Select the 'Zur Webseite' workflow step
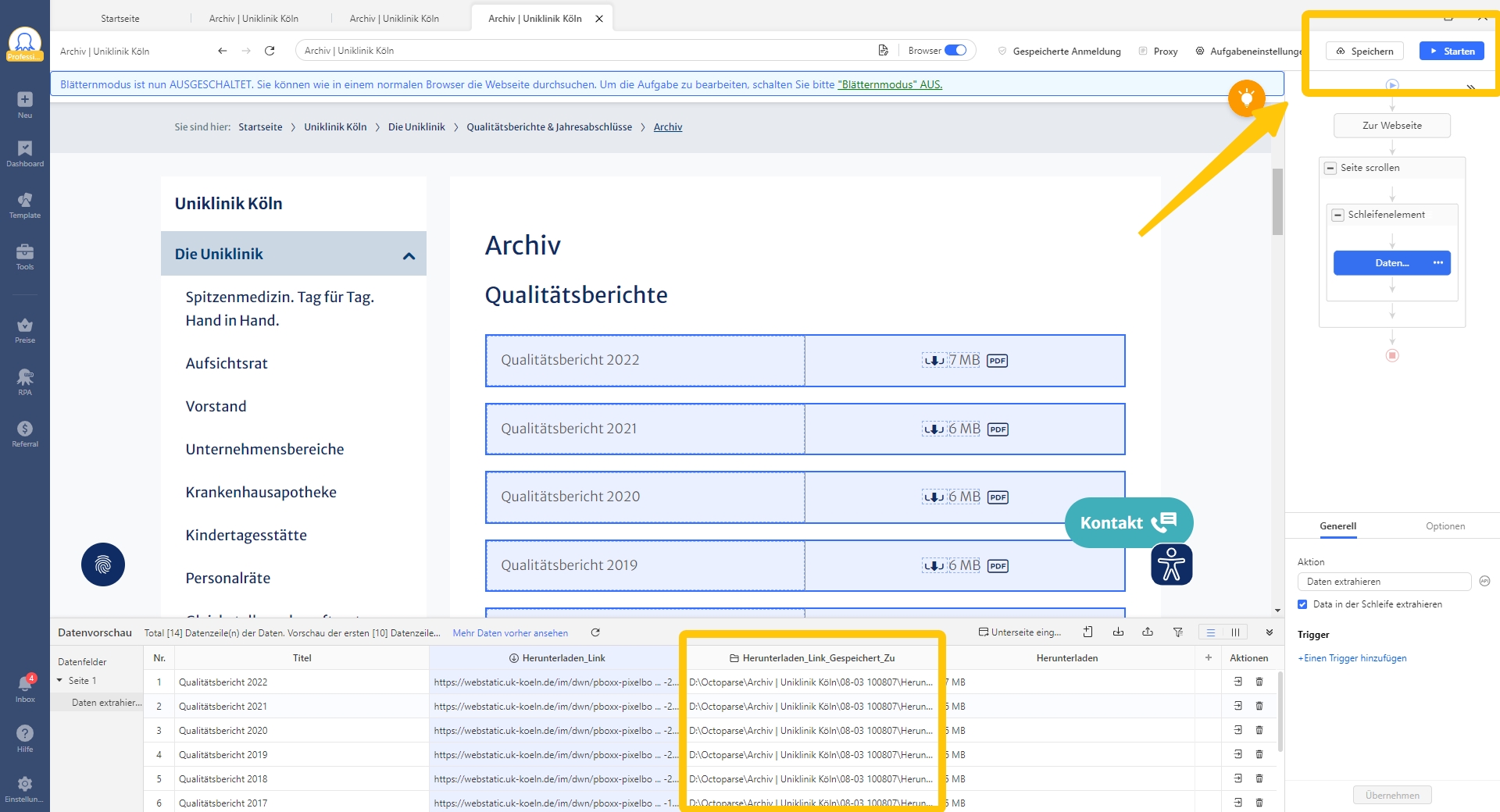1500x812 pixels. 1392,126
